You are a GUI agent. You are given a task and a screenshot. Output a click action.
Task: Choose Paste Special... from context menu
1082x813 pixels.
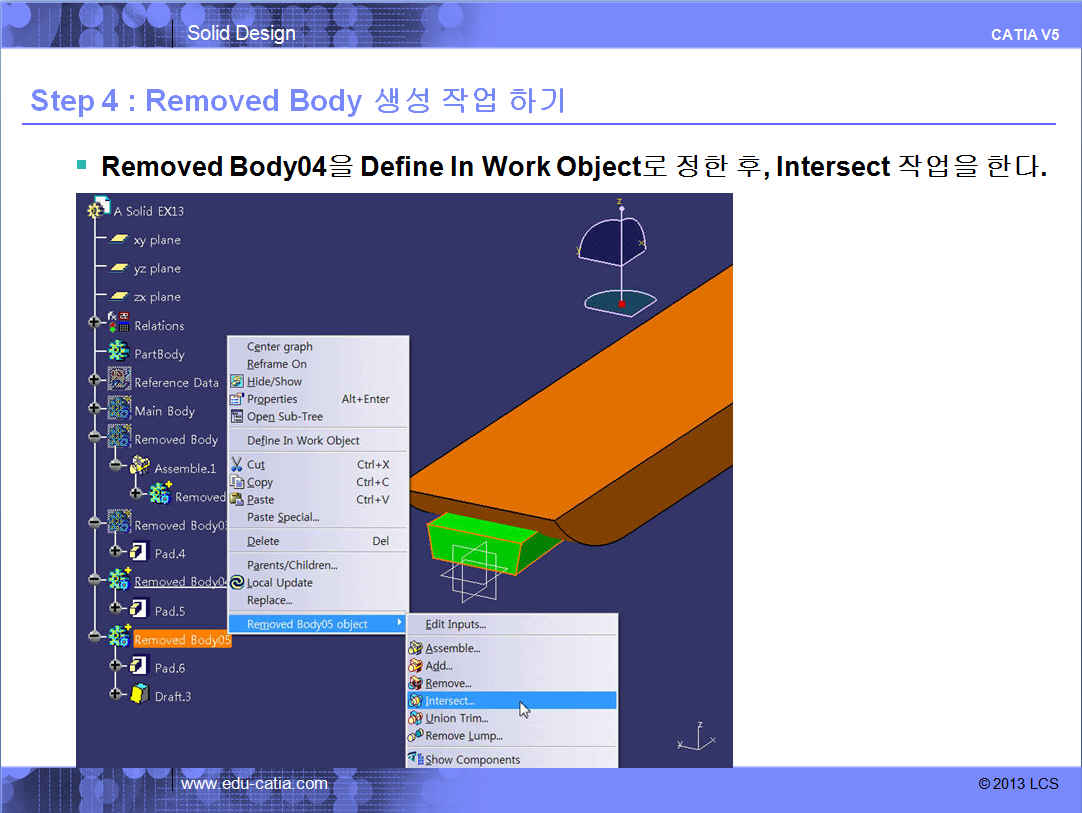pyautogui.click(x=318, y=517)
